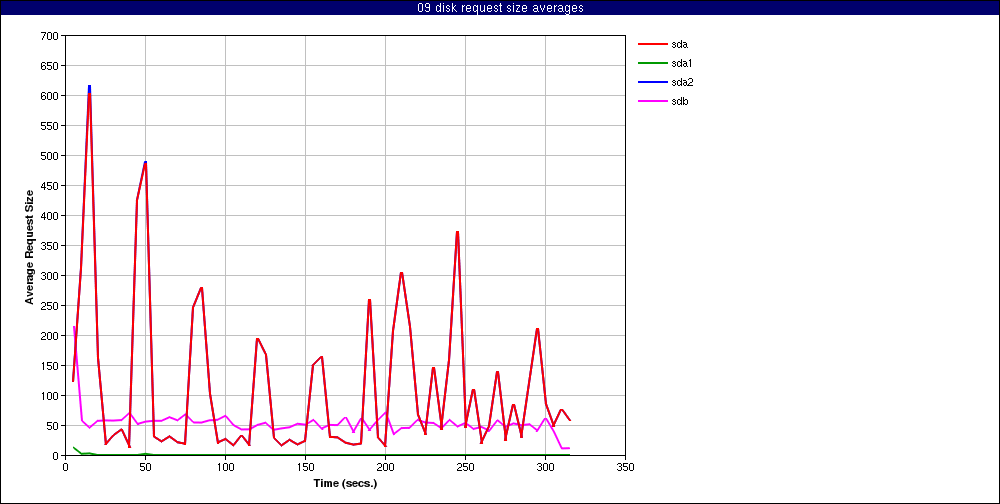Select the 'sda2' legend label
This screenshot has height=504, width=1000.
pyautogui.click(x=682, y=82)
